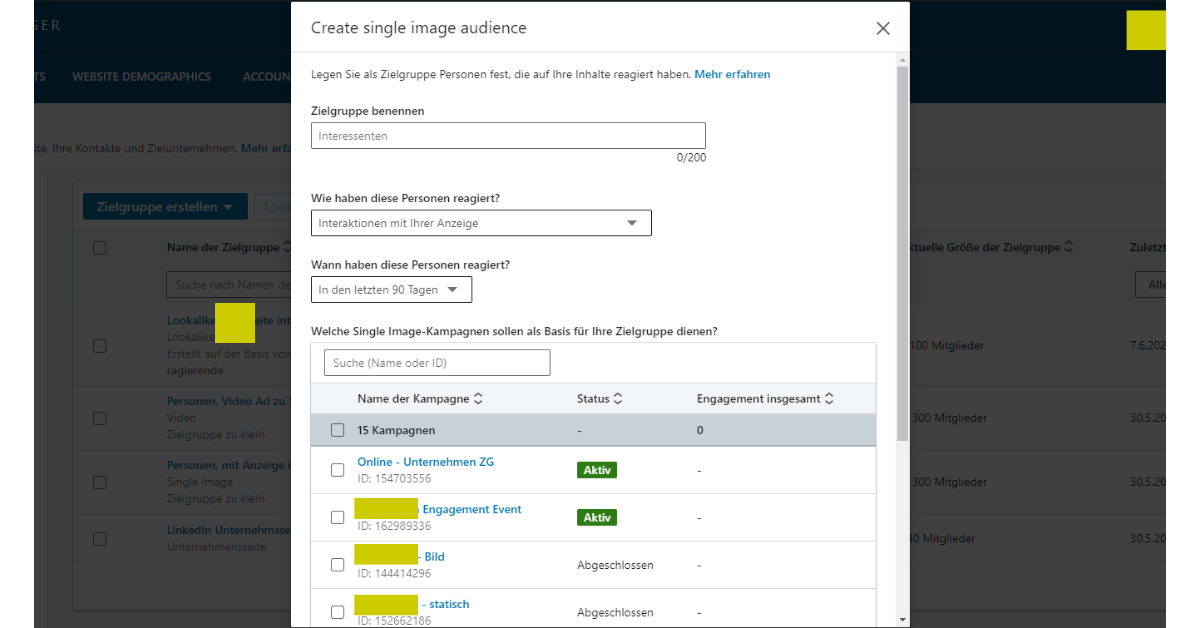
Task: Click the Mehr erfahren link in dialog
Action: (732, 75)
